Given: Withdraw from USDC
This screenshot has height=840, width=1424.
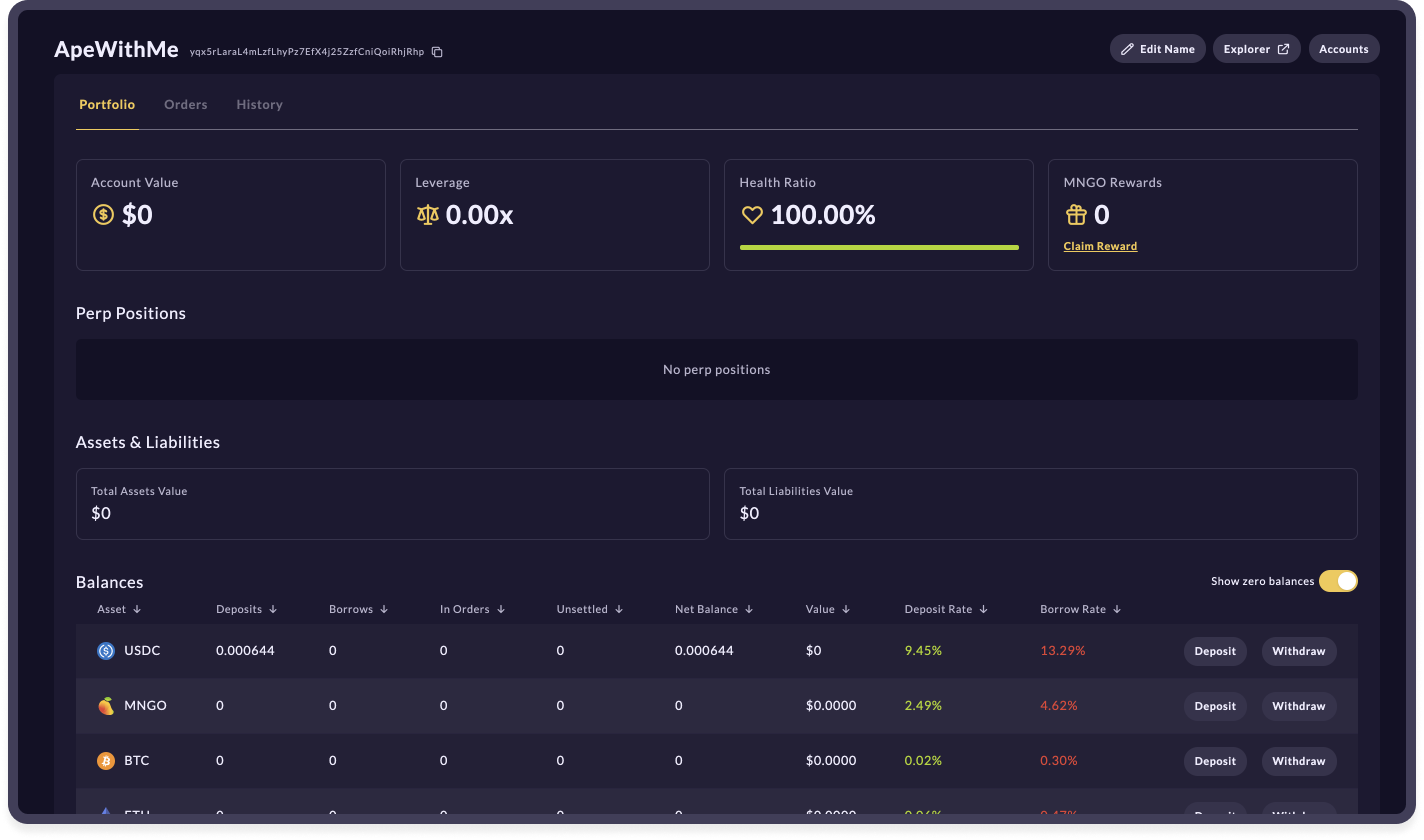Looking at the screenshot, I should click(x=1299, y=651).
